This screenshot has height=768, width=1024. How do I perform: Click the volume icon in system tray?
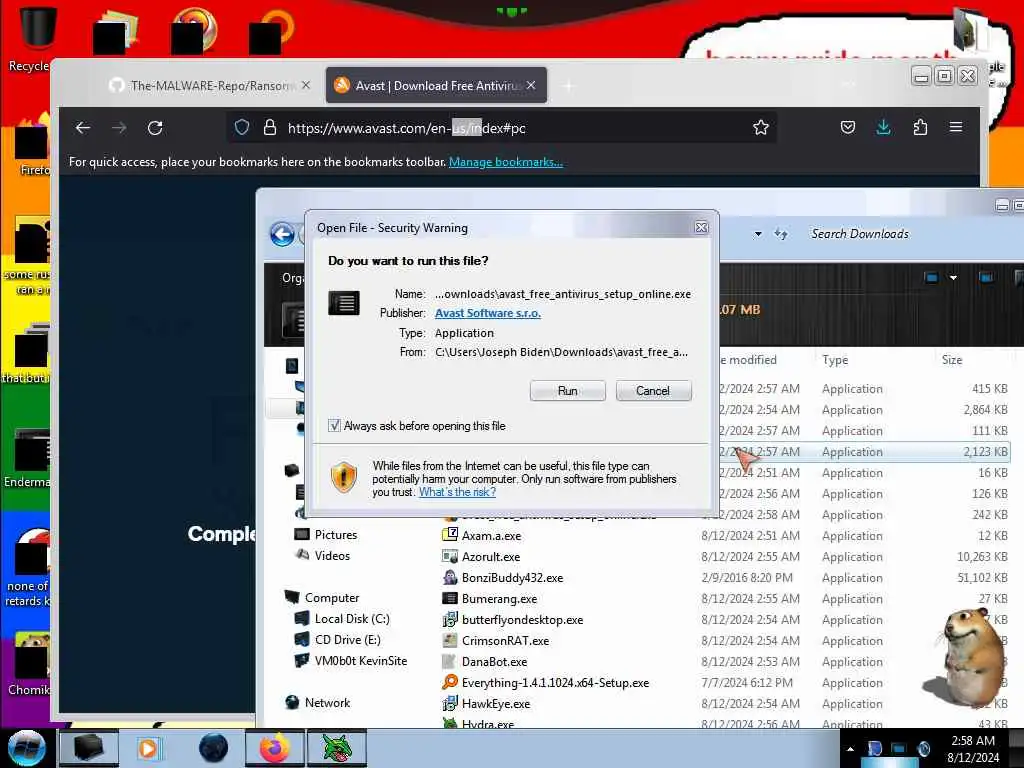tap(923, 749)
